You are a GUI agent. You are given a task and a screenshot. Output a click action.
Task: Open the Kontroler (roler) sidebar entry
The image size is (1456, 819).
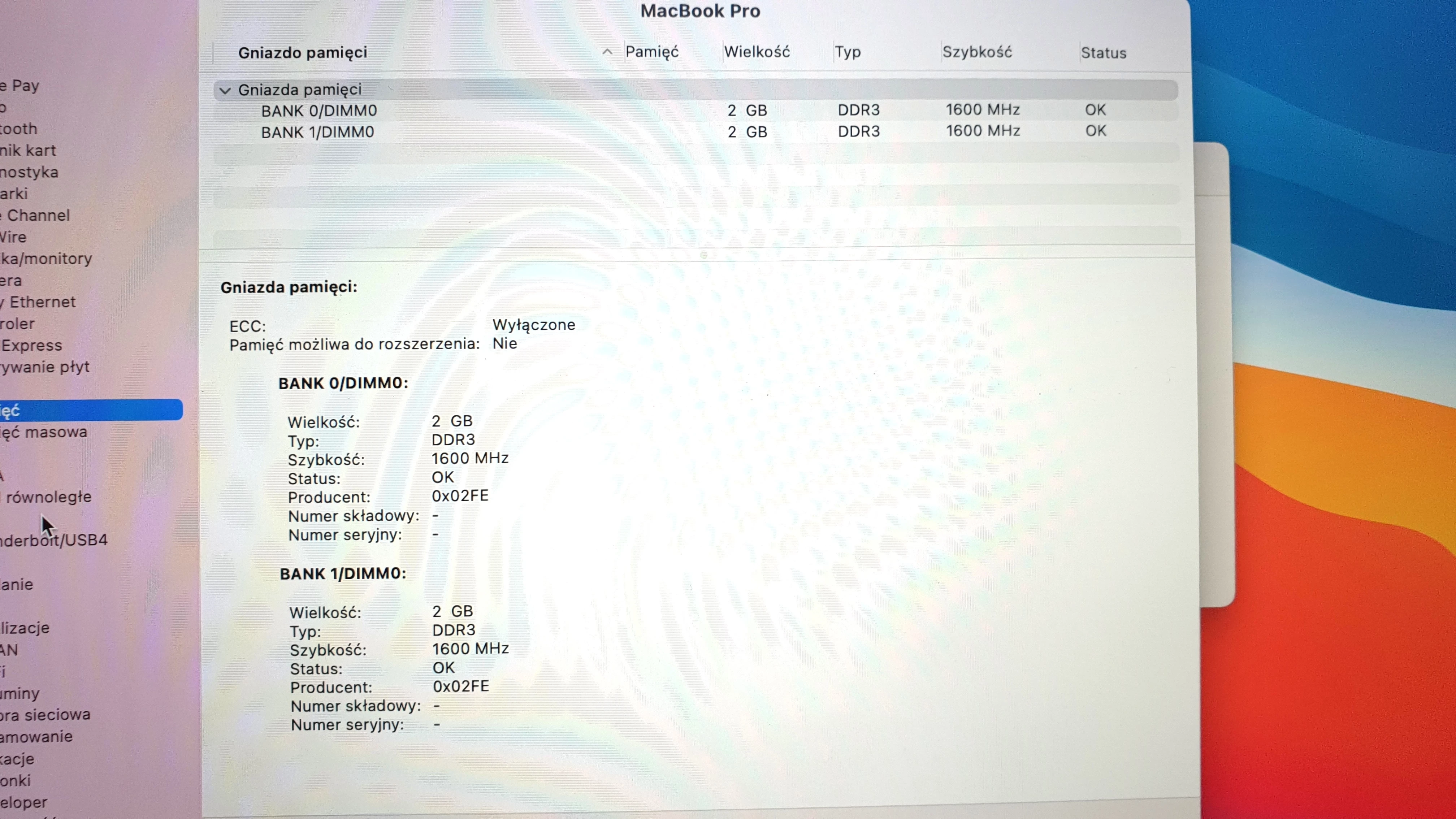[18, 324]
